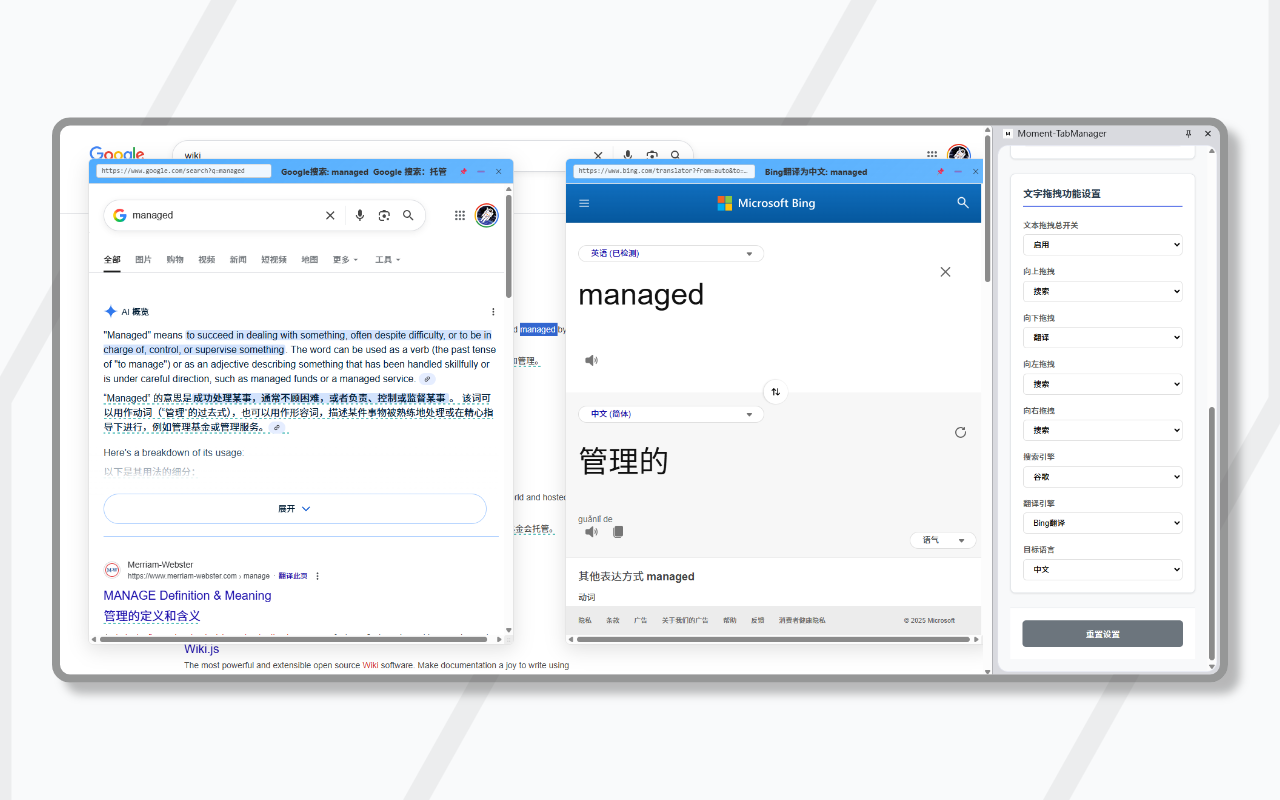The width and height of the screenshot is (1280, 800).
Task: Click the link chip after 'managed service.'
Action: tap(427, 379)
